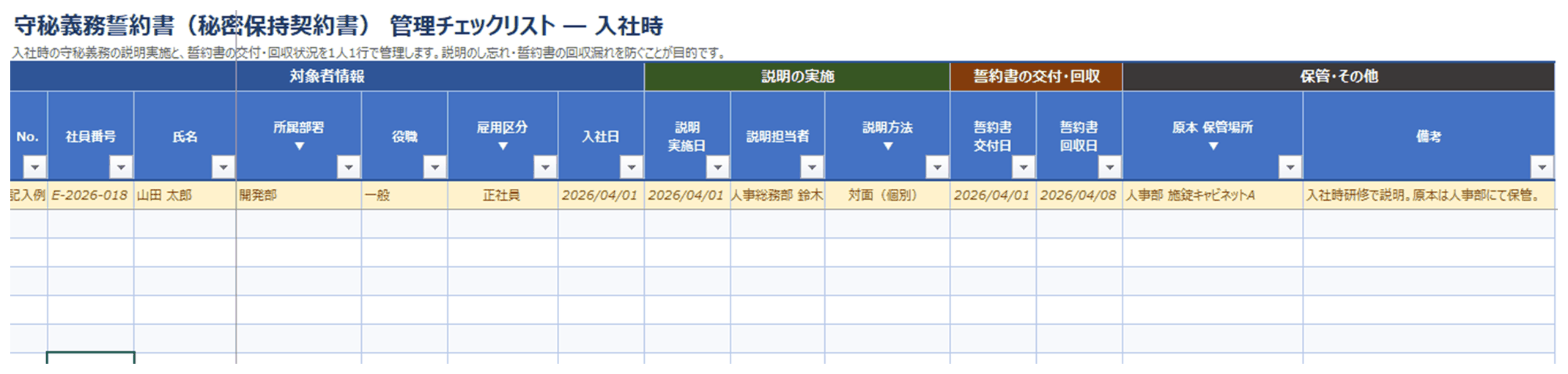Select the 回収日 cell 2026/04/08
The height and width of the screenshot is (374, 1568).
(x=1079, y=195)
